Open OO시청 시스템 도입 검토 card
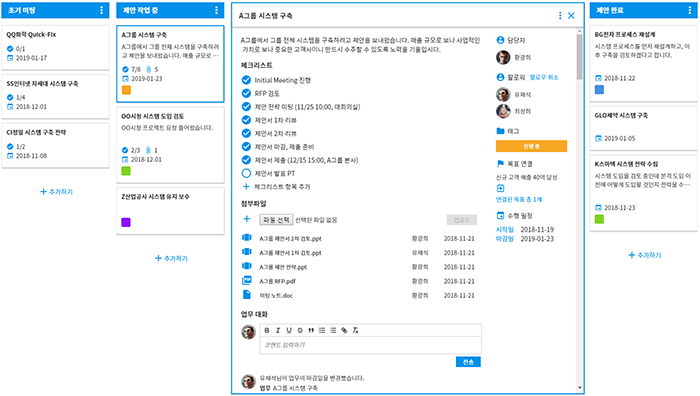This screenshot has width=700, height=396. point(171,145)
